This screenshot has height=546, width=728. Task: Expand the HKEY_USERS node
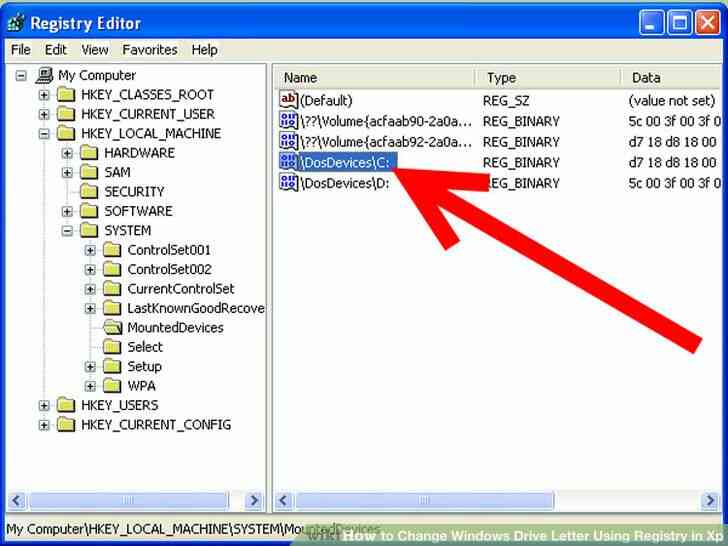pos(44,406)
